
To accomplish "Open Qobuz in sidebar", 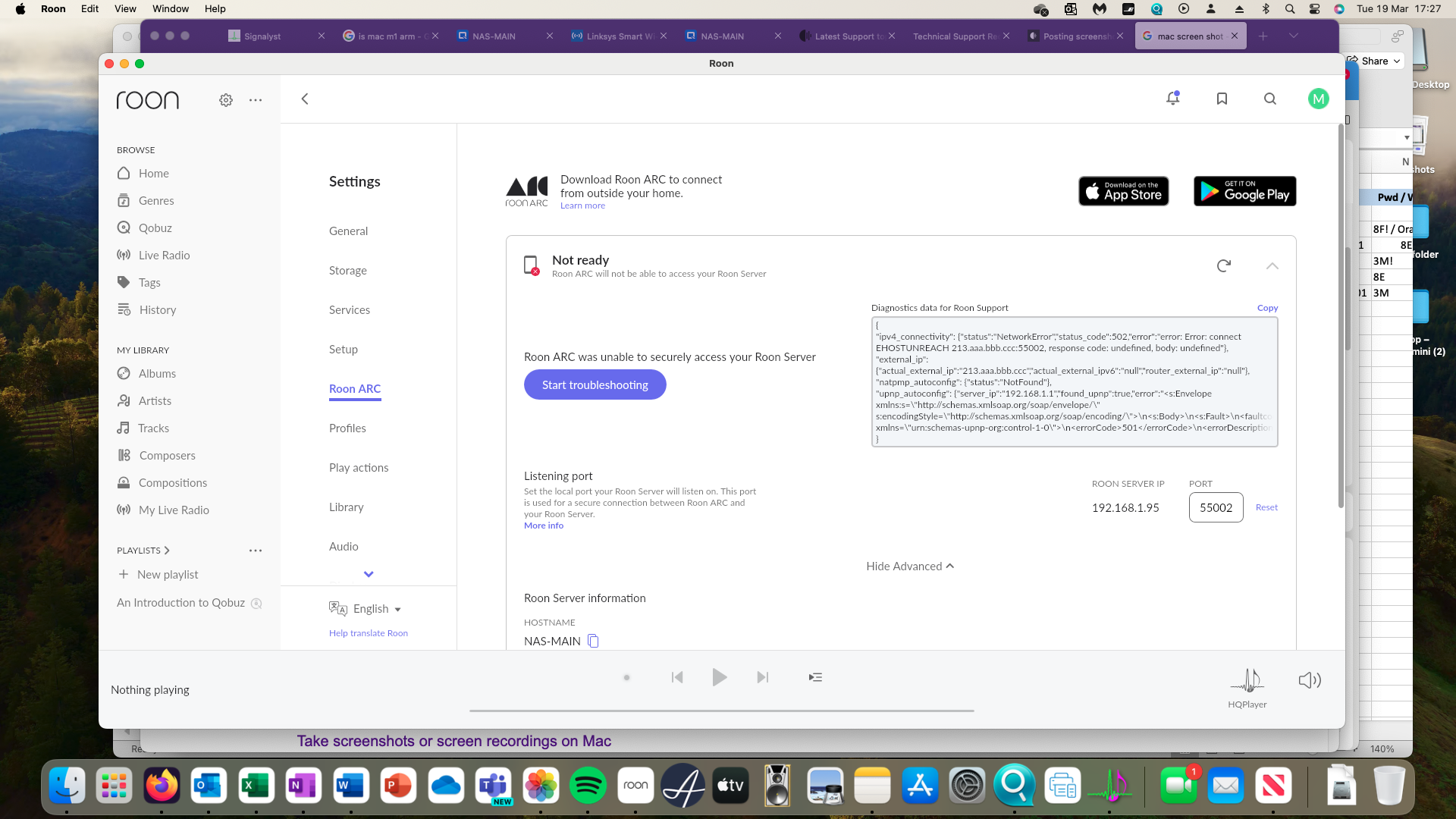I will (x=155, y=228).
